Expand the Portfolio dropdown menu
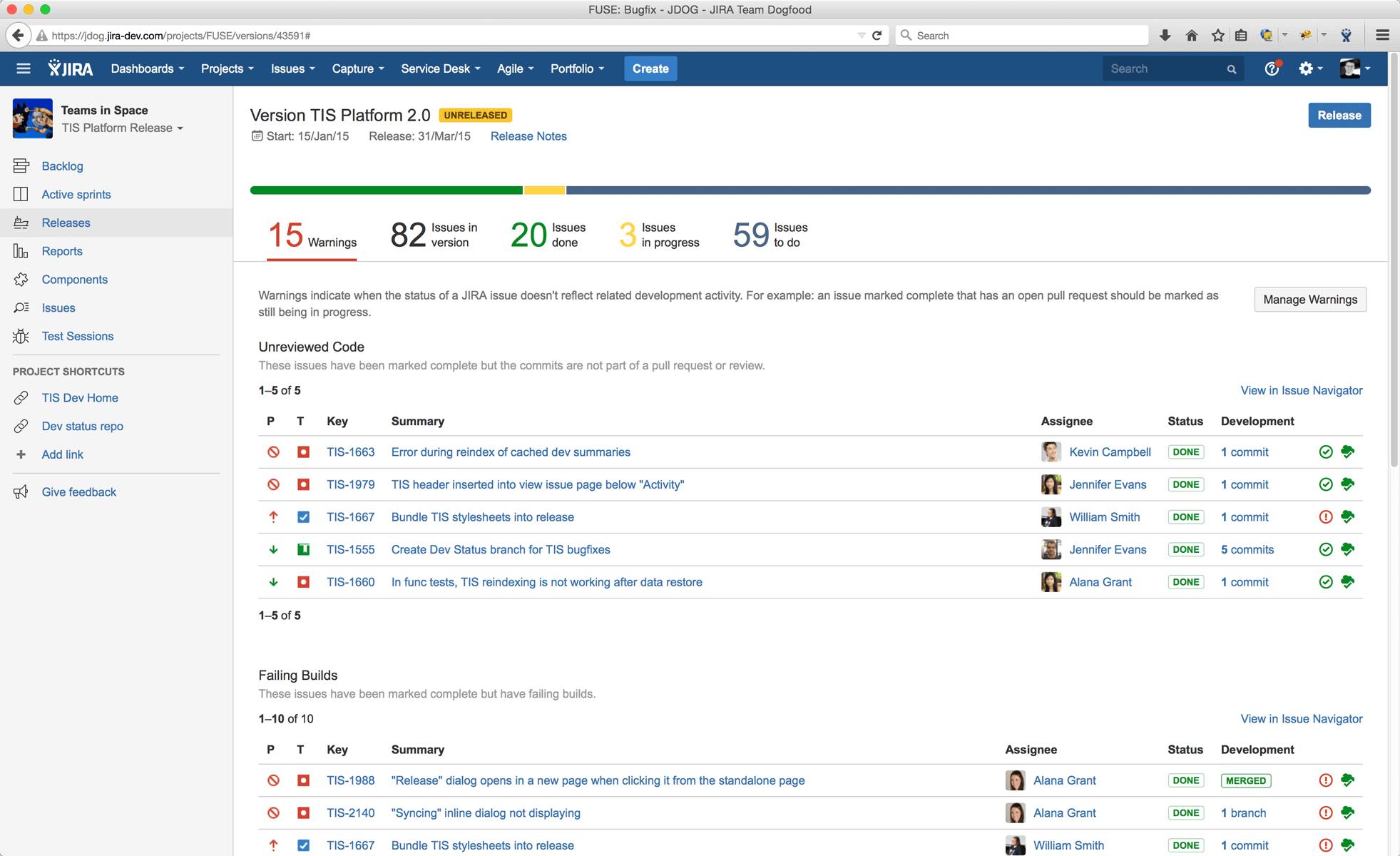 point(576,68)
